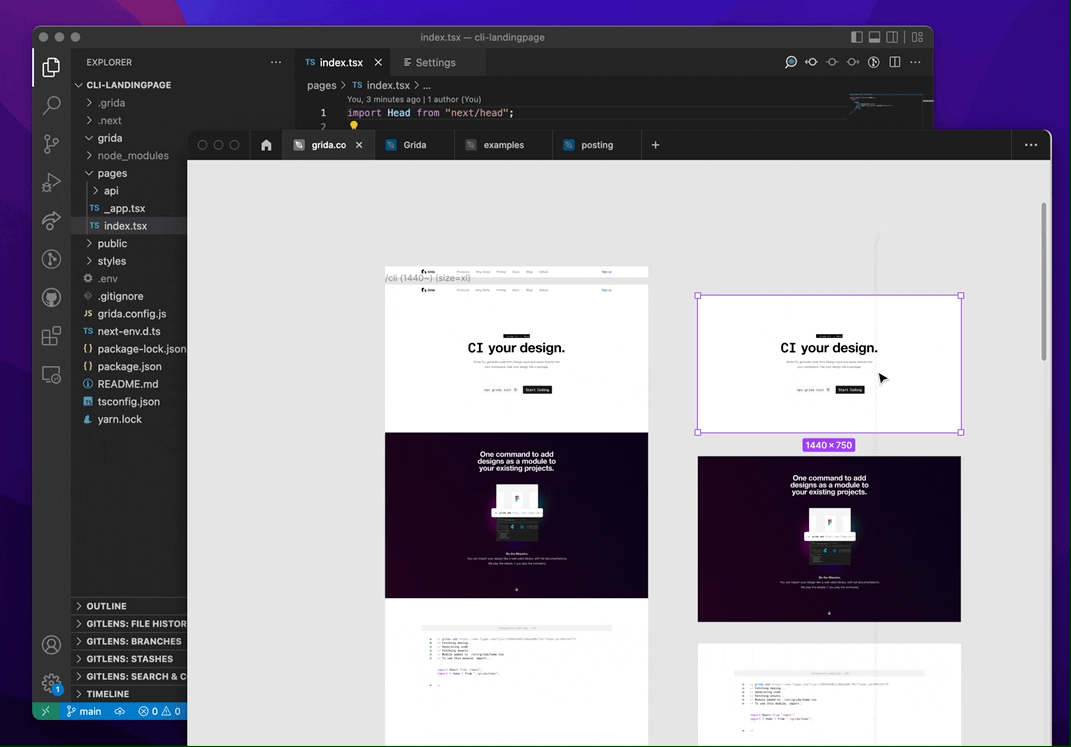Click the home icon in Grida window

point(266,145)
